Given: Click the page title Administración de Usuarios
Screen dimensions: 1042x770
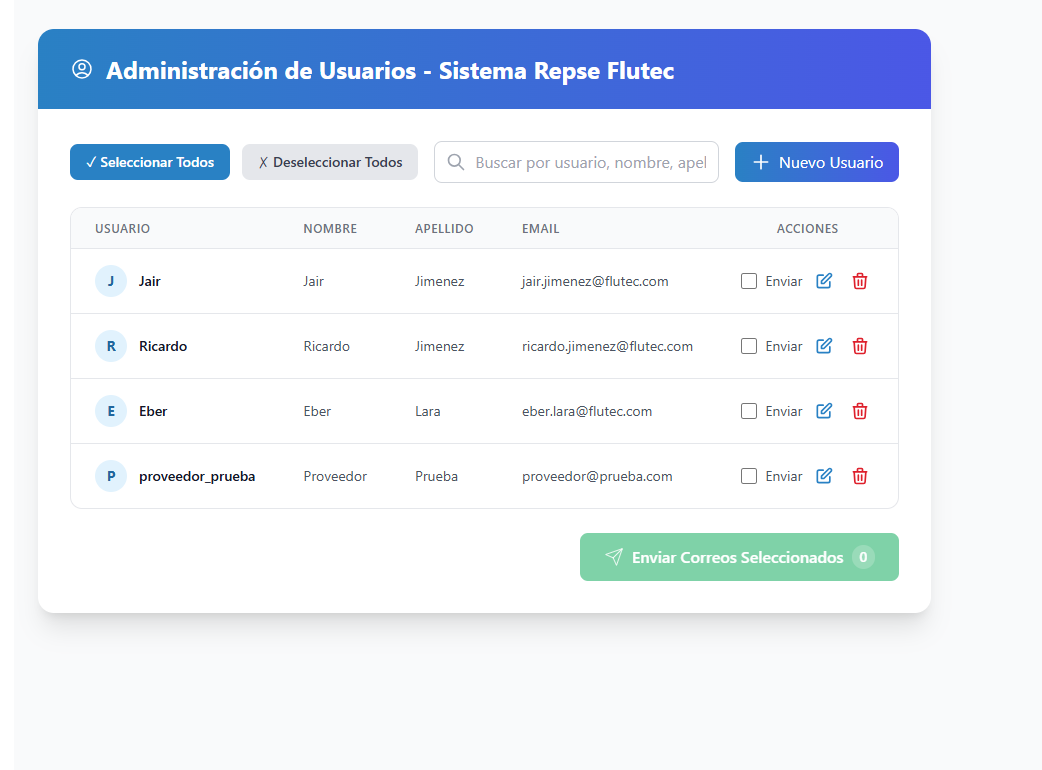Looking at the screenshot, I should click(x=390, y=70).
